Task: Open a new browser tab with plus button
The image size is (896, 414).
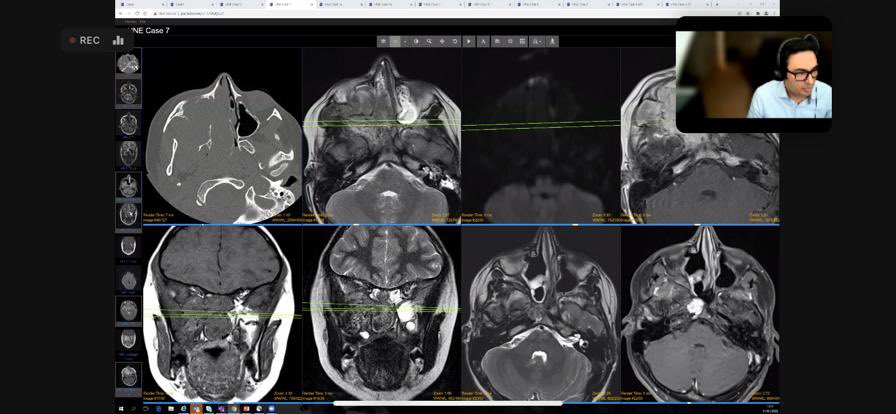Action: [x=718, y=4]
